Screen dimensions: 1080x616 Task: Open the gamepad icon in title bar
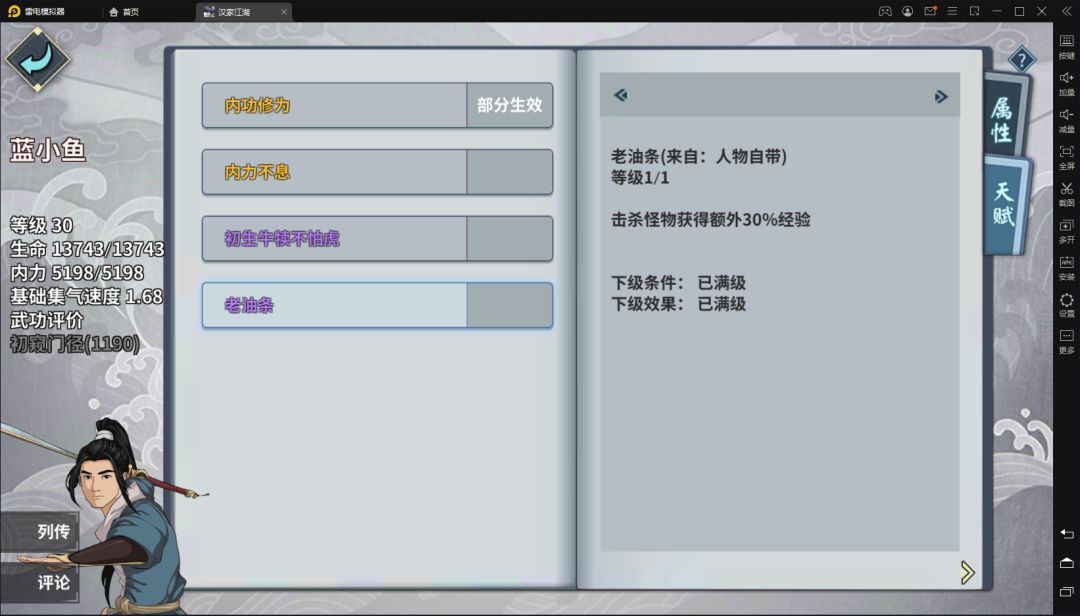coord(885,11)
